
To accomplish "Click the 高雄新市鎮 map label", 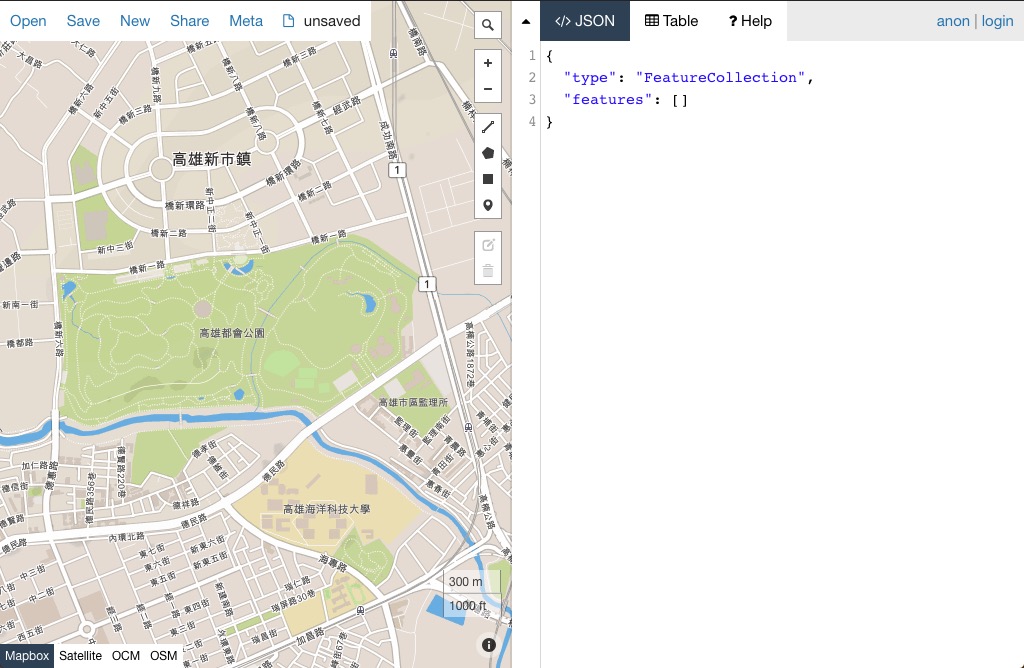I will pyautogui.click(x=212, y=159).
